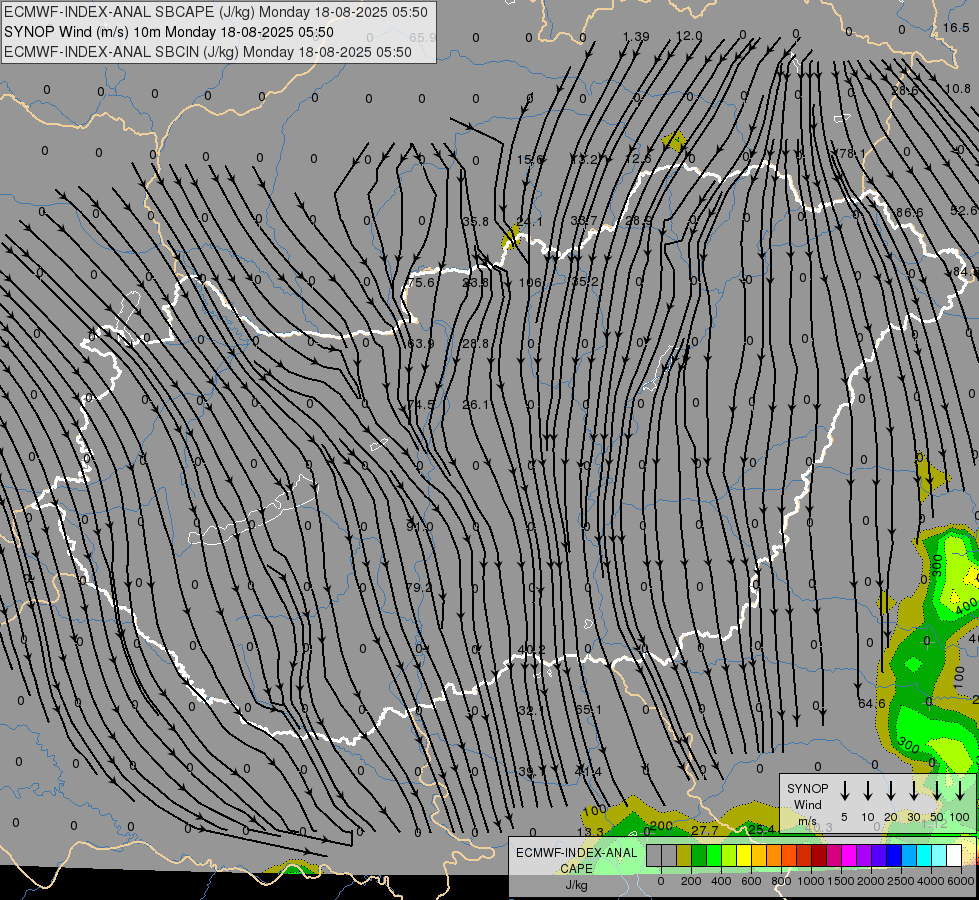Click the 79.2 value on the map
Image resolution: width=979 pixels, height=900 pixels.
click(418, 588)
